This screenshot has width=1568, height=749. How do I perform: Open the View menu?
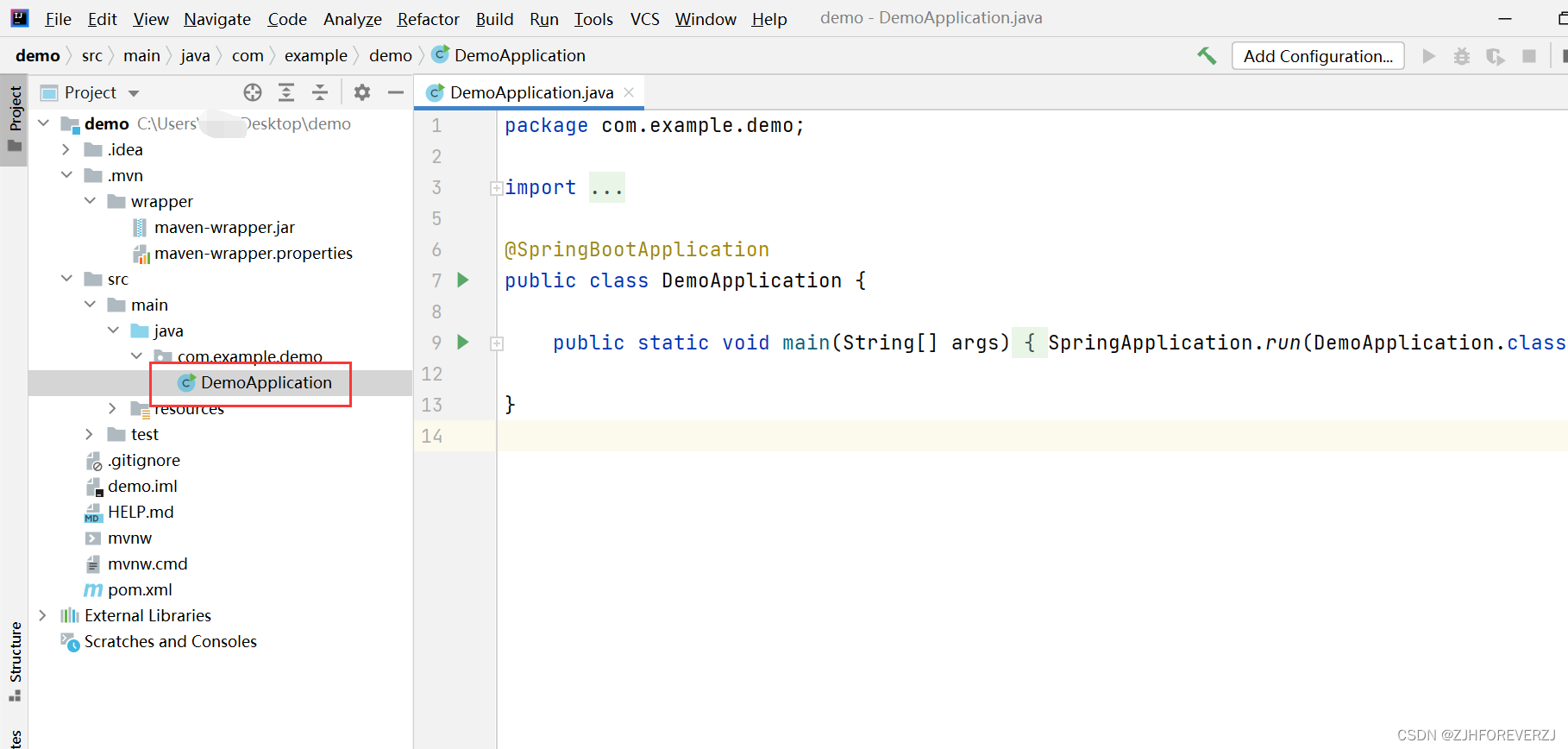[x=151, y=19]
